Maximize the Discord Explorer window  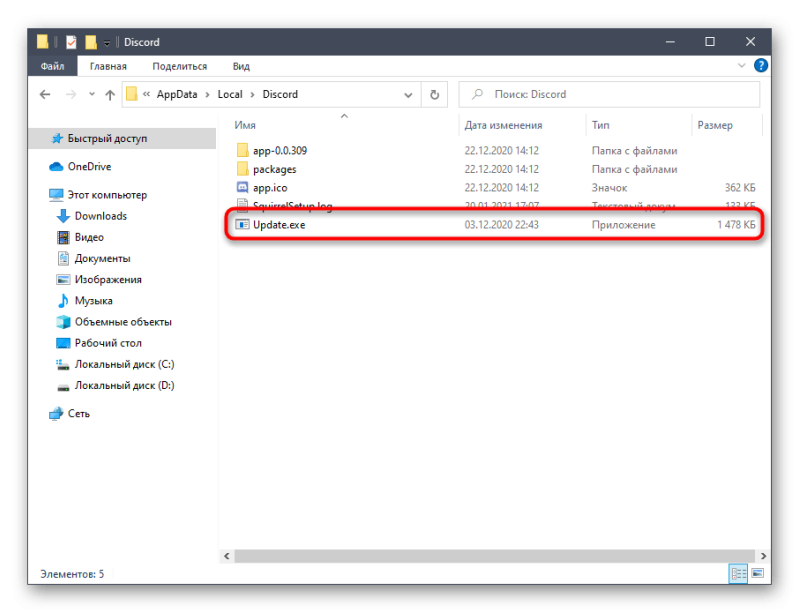coord(710,42)
